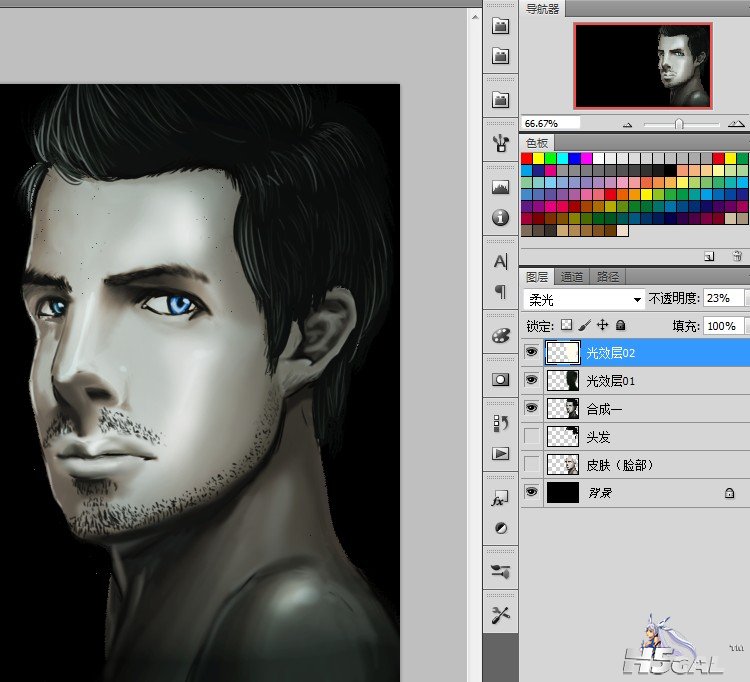Delete a swatch with the trash icon
This screenshot has height=682, width=750.
[x=737, y=256]
